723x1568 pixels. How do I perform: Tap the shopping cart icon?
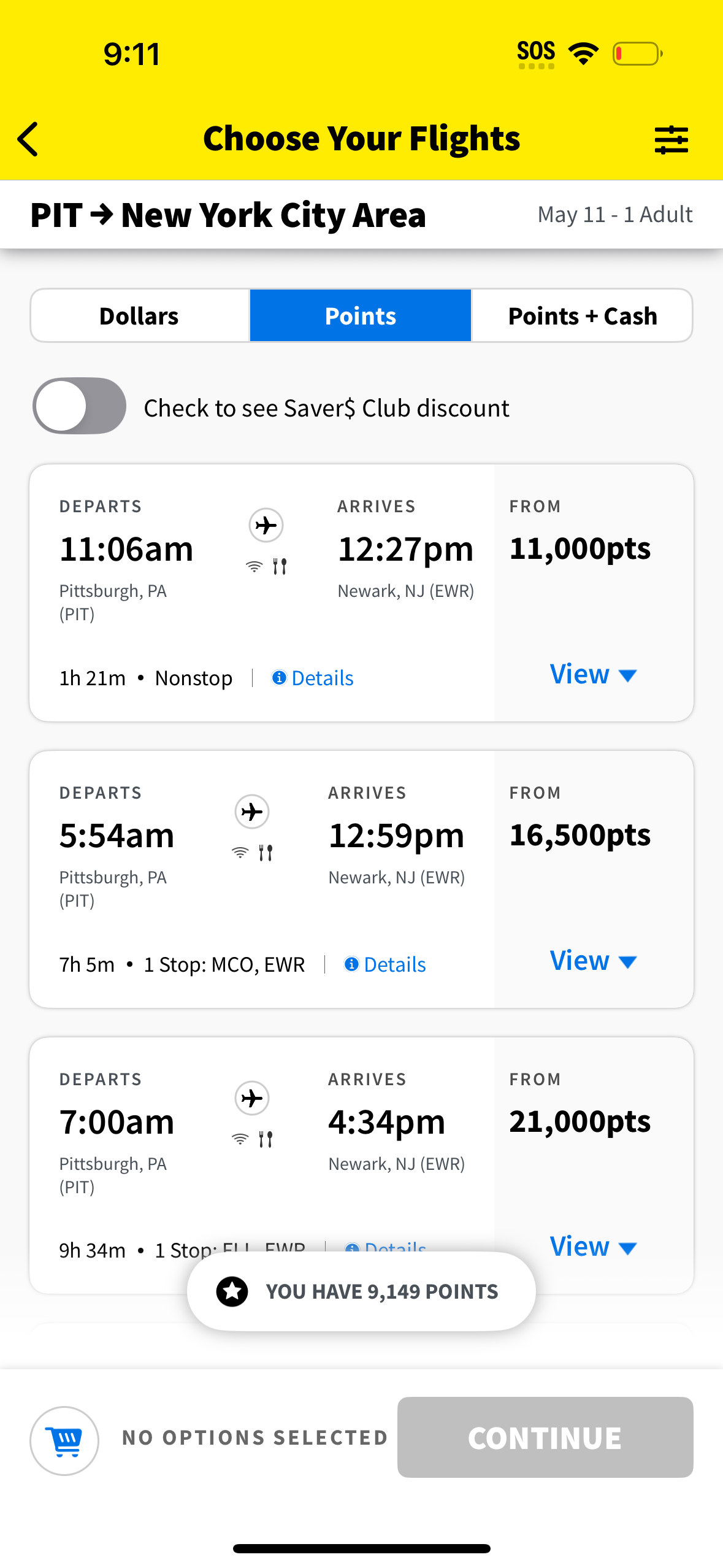point(64,1440)
